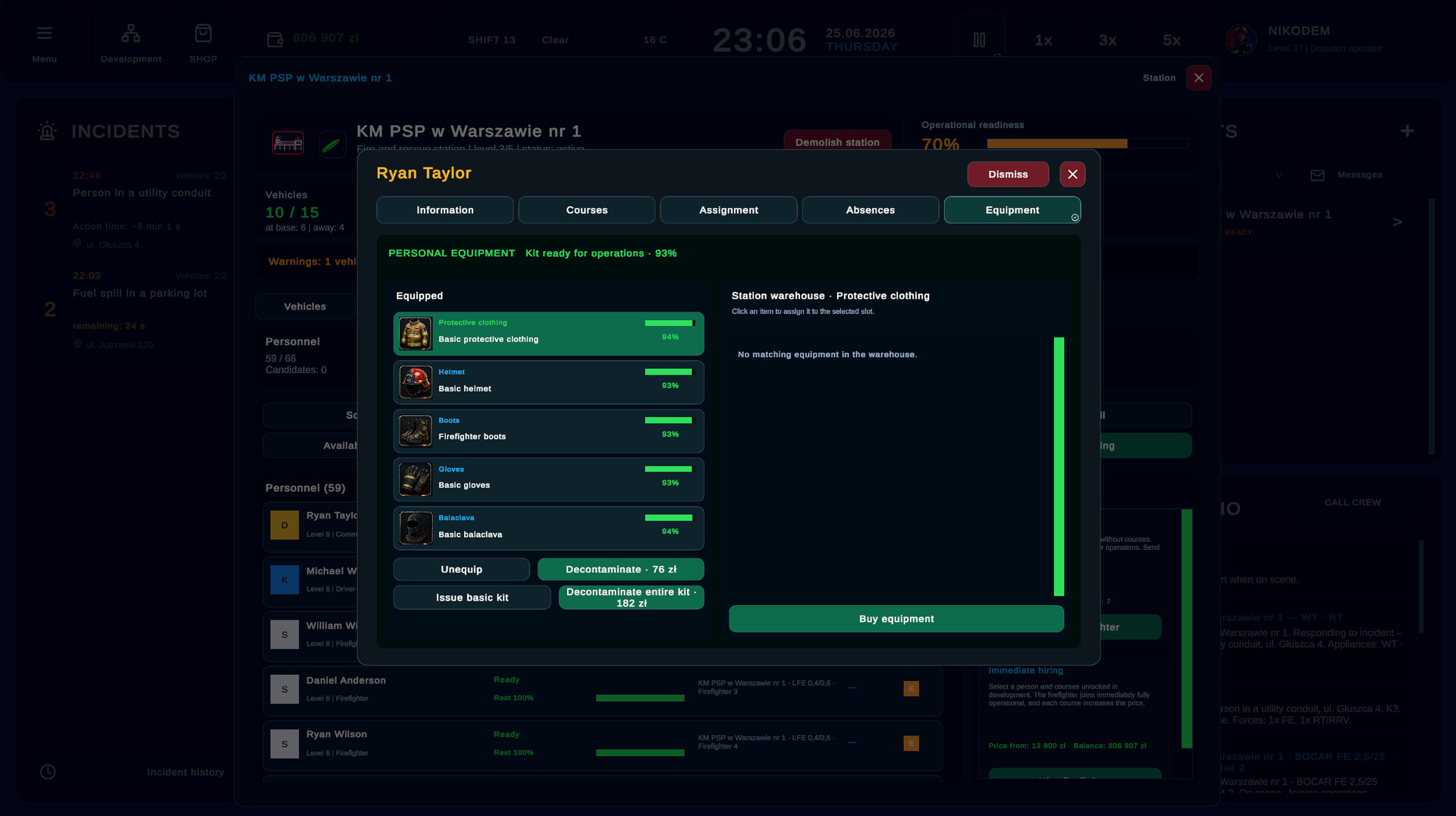Click the incidents siren icon
The width and height of the screenshot is (1456, 816).
[47, 131]
